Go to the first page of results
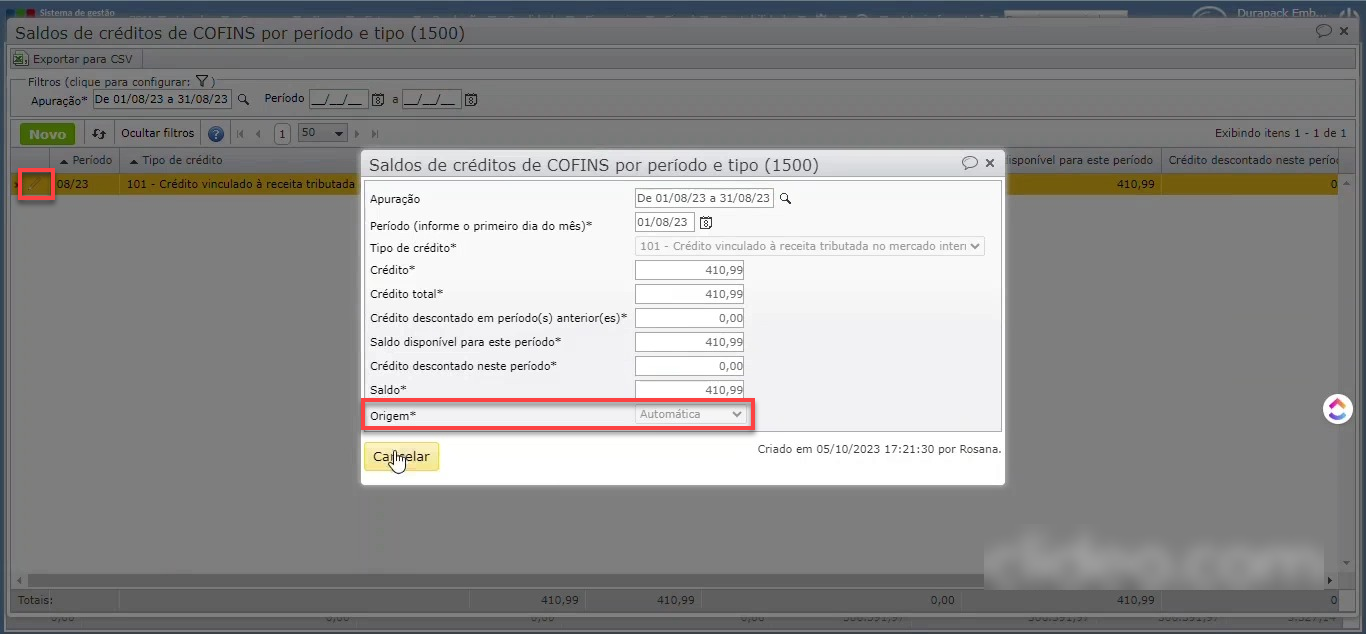Viewport: 1366px width, 634px height. [239, 133]
